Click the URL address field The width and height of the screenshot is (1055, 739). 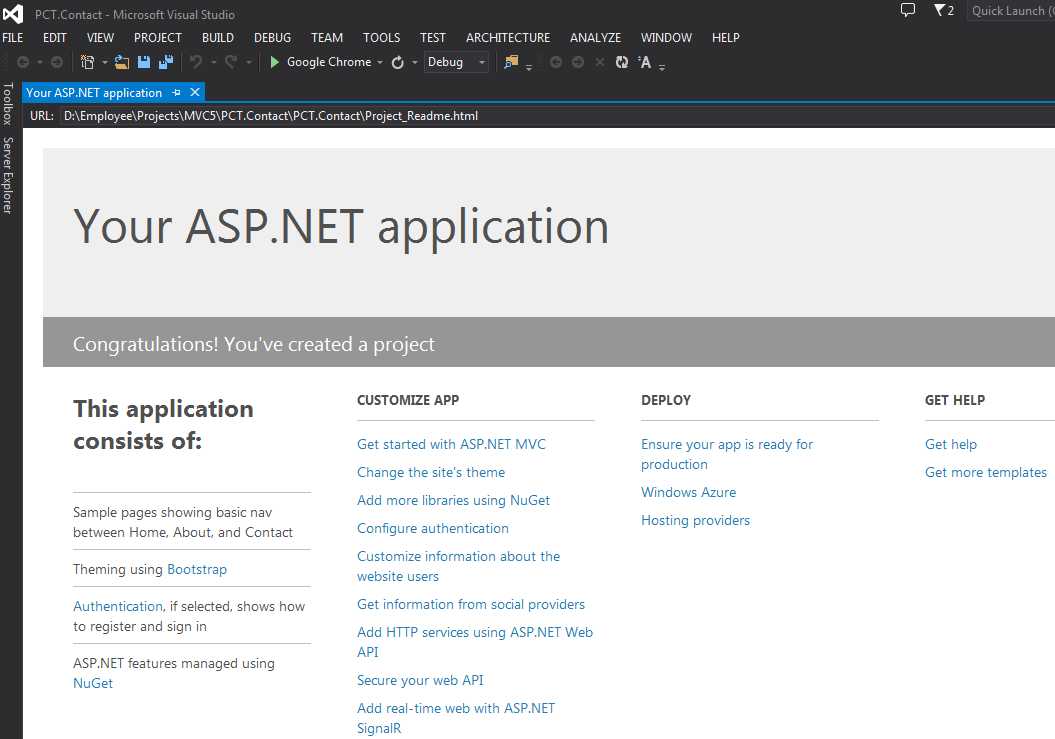coord(557,116)
